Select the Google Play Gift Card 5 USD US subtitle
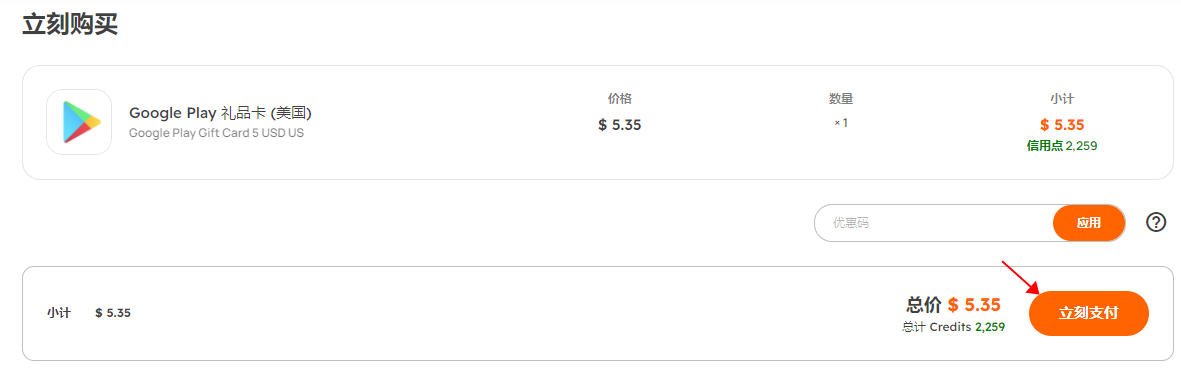This screenshot has height=371, width=1181. point(216,133)
